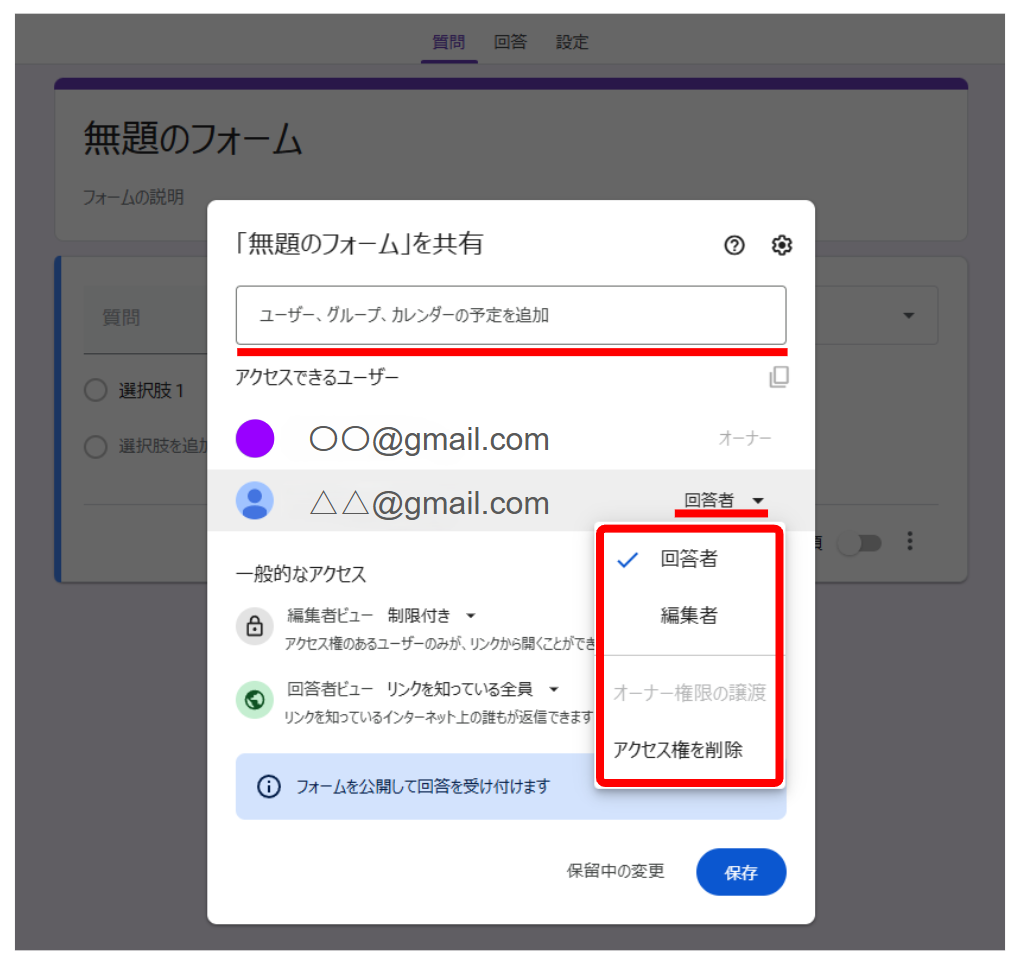The image size is (1017, 965).
Task: Click the 選択肢を追加 radio circle
Action: pos(95,446)
